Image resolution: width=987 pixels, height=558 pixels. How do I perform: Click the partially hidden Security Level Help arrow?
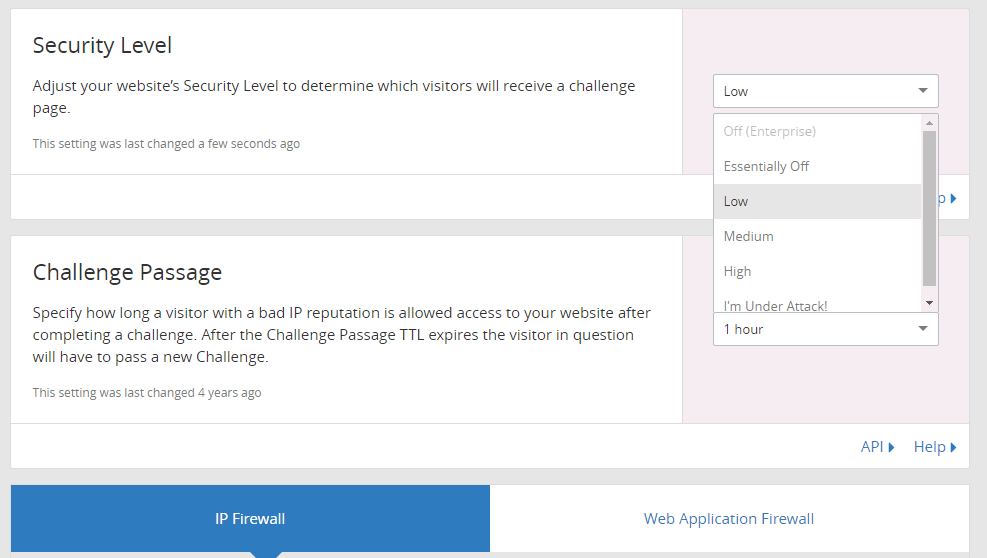pos(953,199)
